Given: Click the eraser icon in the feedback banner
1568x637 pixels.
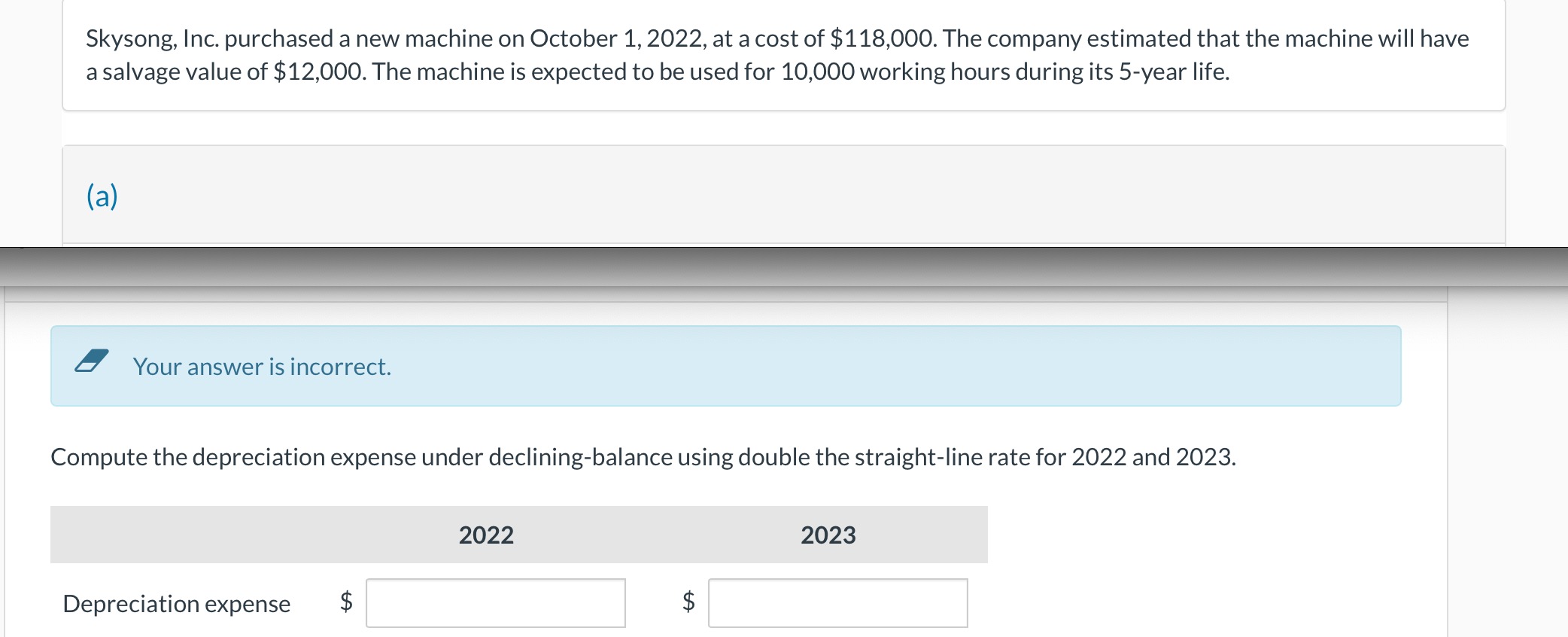Looking at the screenshot, I should click(92, 361).
